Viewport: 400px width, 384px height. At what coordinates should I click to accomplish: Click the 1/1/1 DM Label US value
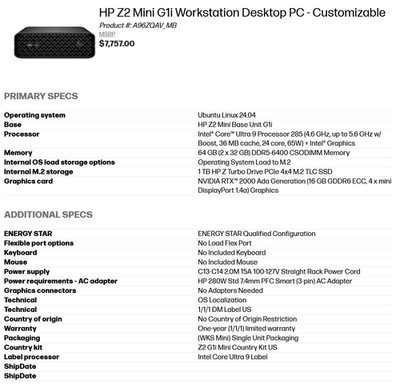click(224, 310)
